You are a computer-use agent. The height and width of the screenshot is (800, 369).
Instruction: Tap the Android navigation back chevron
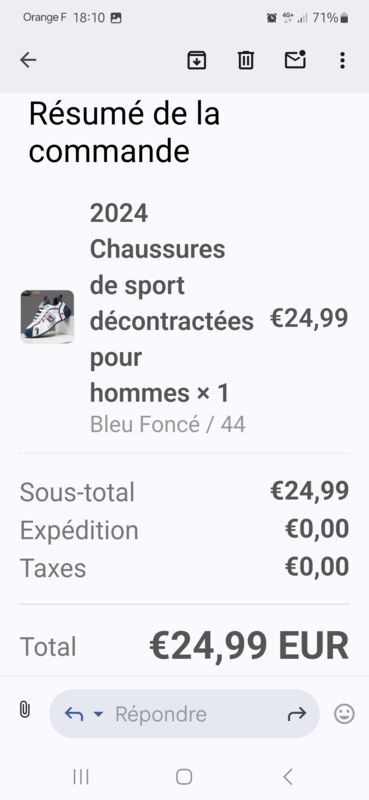click(288, 777)
